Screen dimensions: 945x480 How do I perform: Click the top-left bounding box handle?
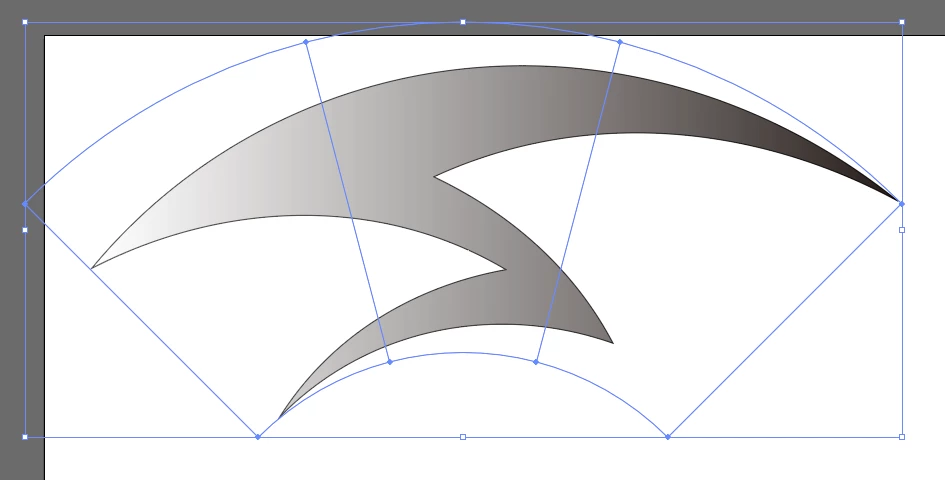pyautogui.click(x=25, y=22)
